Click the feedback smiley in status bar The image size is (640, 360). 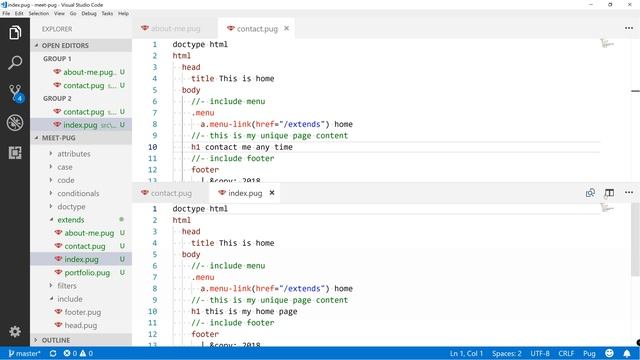pos(609,353)
